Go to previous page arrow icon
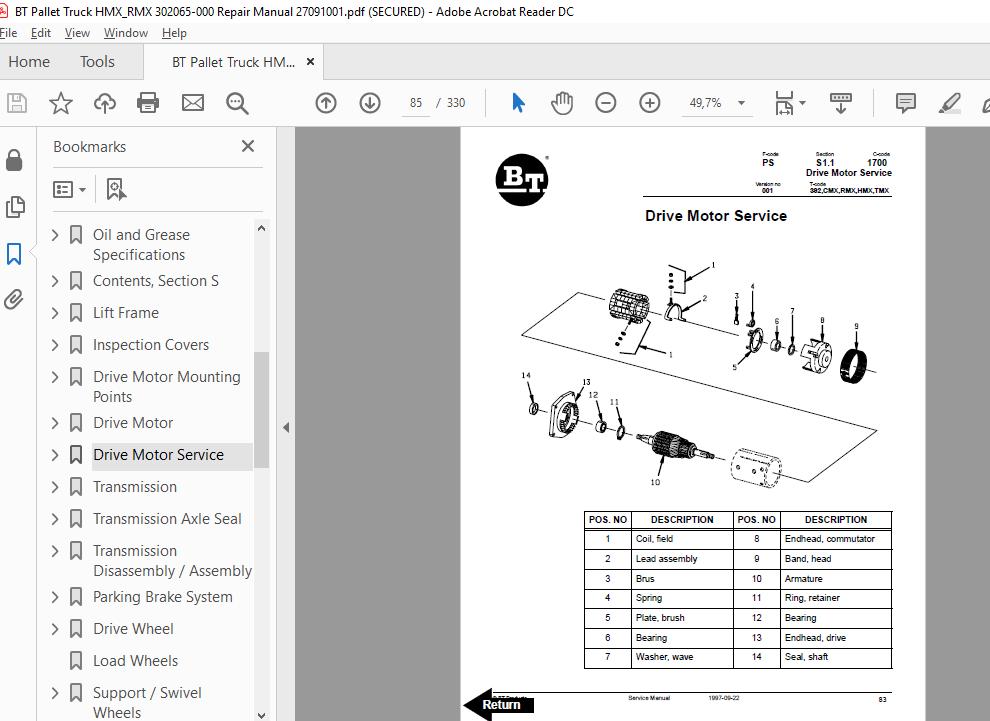Image resolution: width=990 pixels, height=721 pixels. tap(326, 103)
